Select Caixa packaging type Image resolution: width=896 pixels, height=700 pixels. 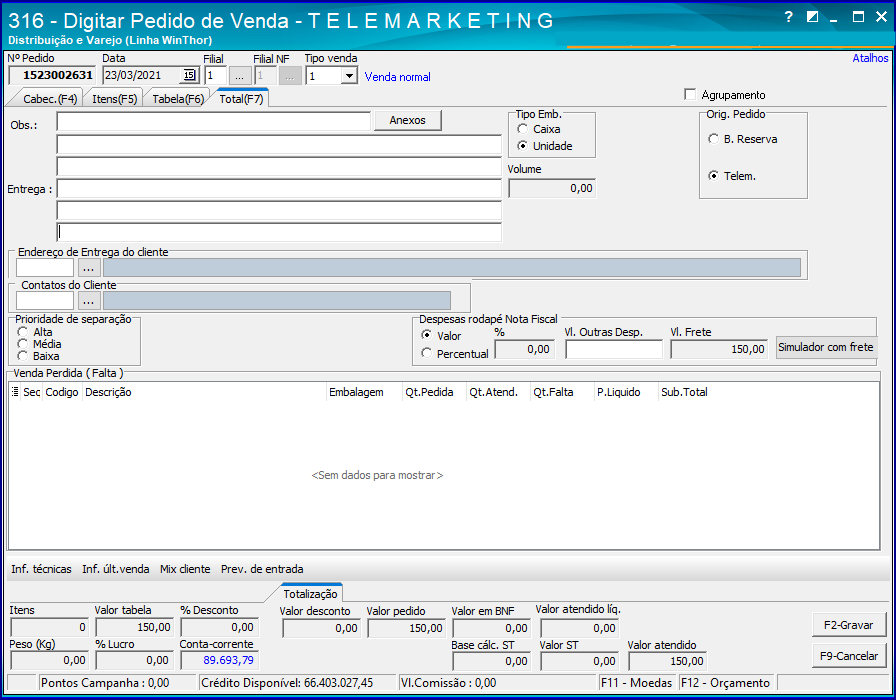522,129
